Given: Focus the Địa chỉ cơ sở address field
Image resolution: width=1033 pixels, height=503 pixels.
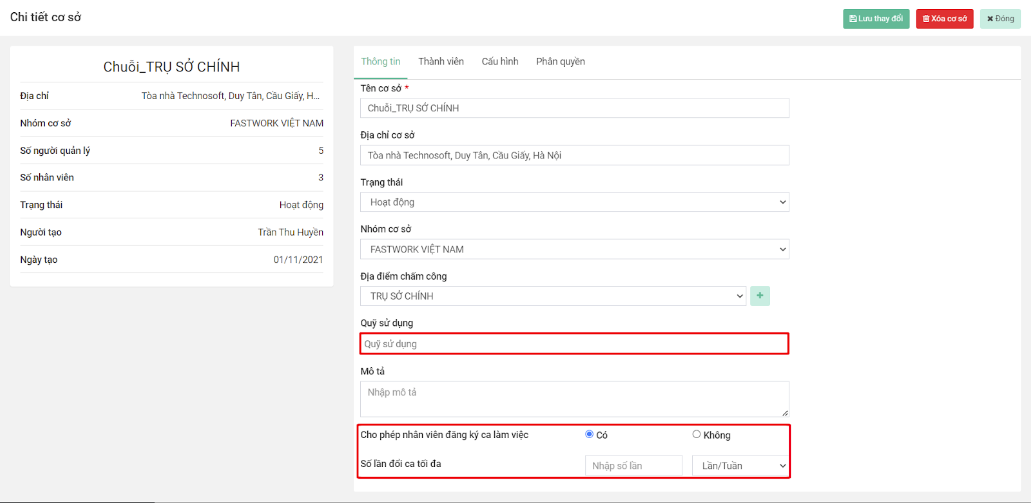Looking at the screenshot, I should tap(574, 155).
